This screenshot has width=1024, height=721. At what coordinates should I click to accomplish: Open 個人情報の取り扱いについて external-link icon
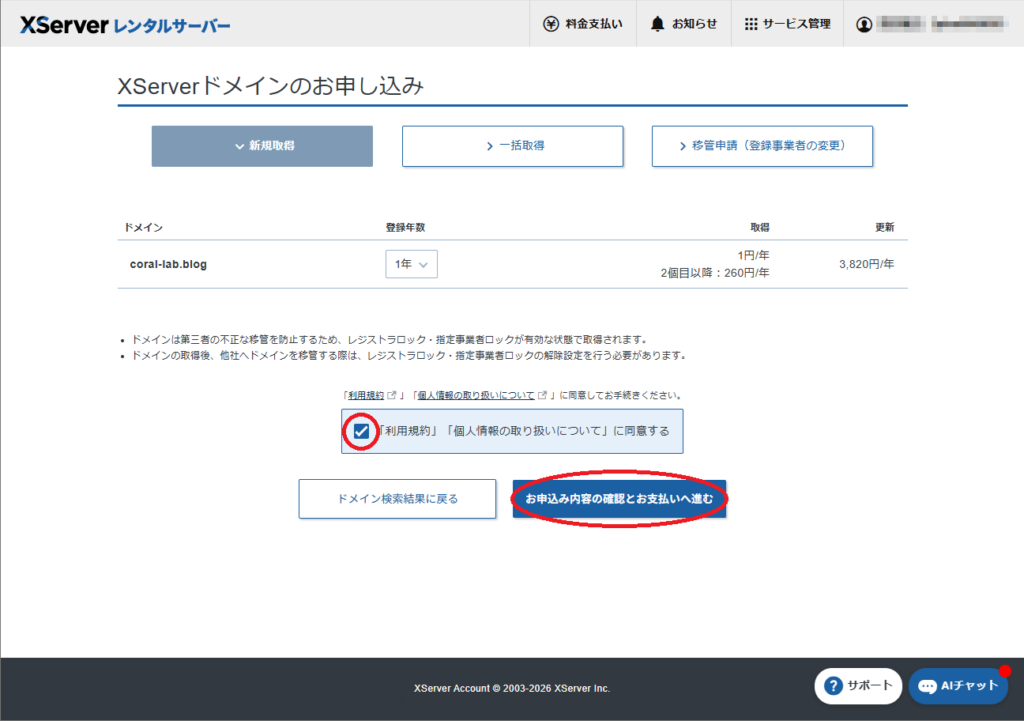(543, 393)
